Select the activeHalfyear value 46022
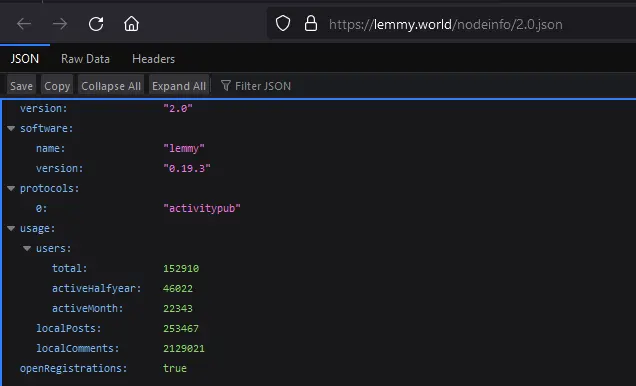The width and height of the screenshot is (636, 386). (178, 288)
